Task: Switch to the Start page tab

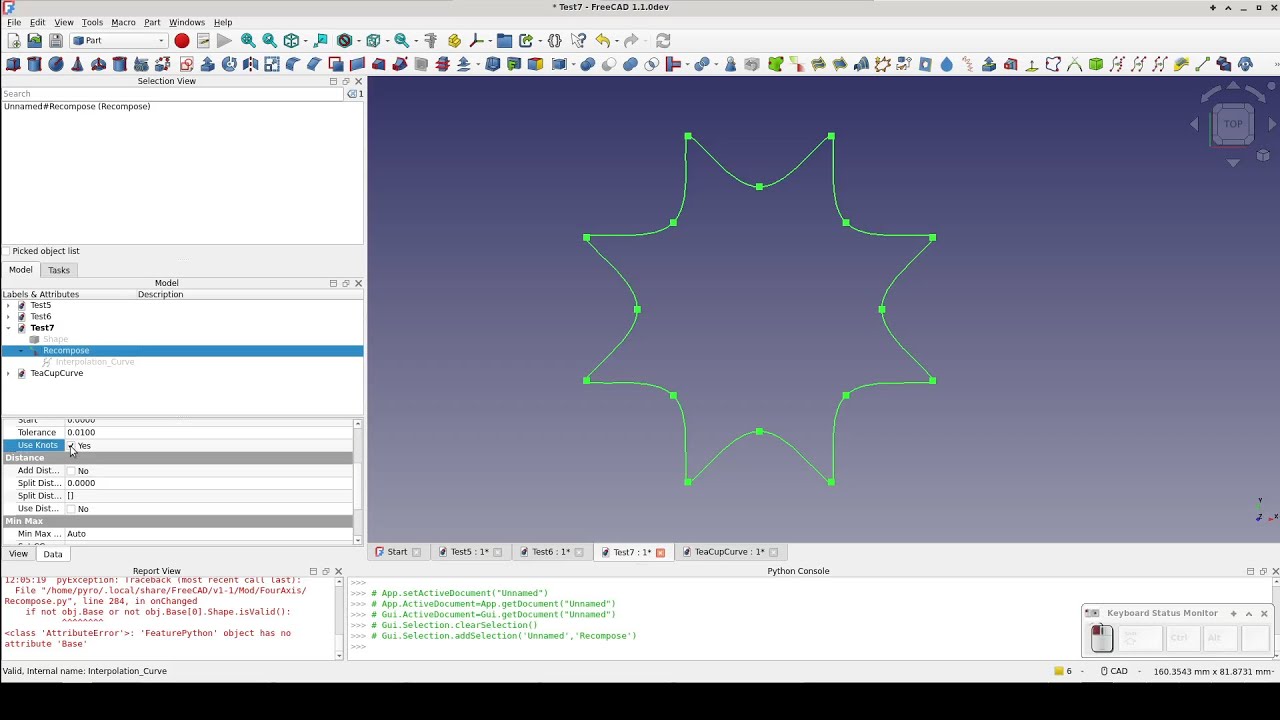Action: point(397,552)
